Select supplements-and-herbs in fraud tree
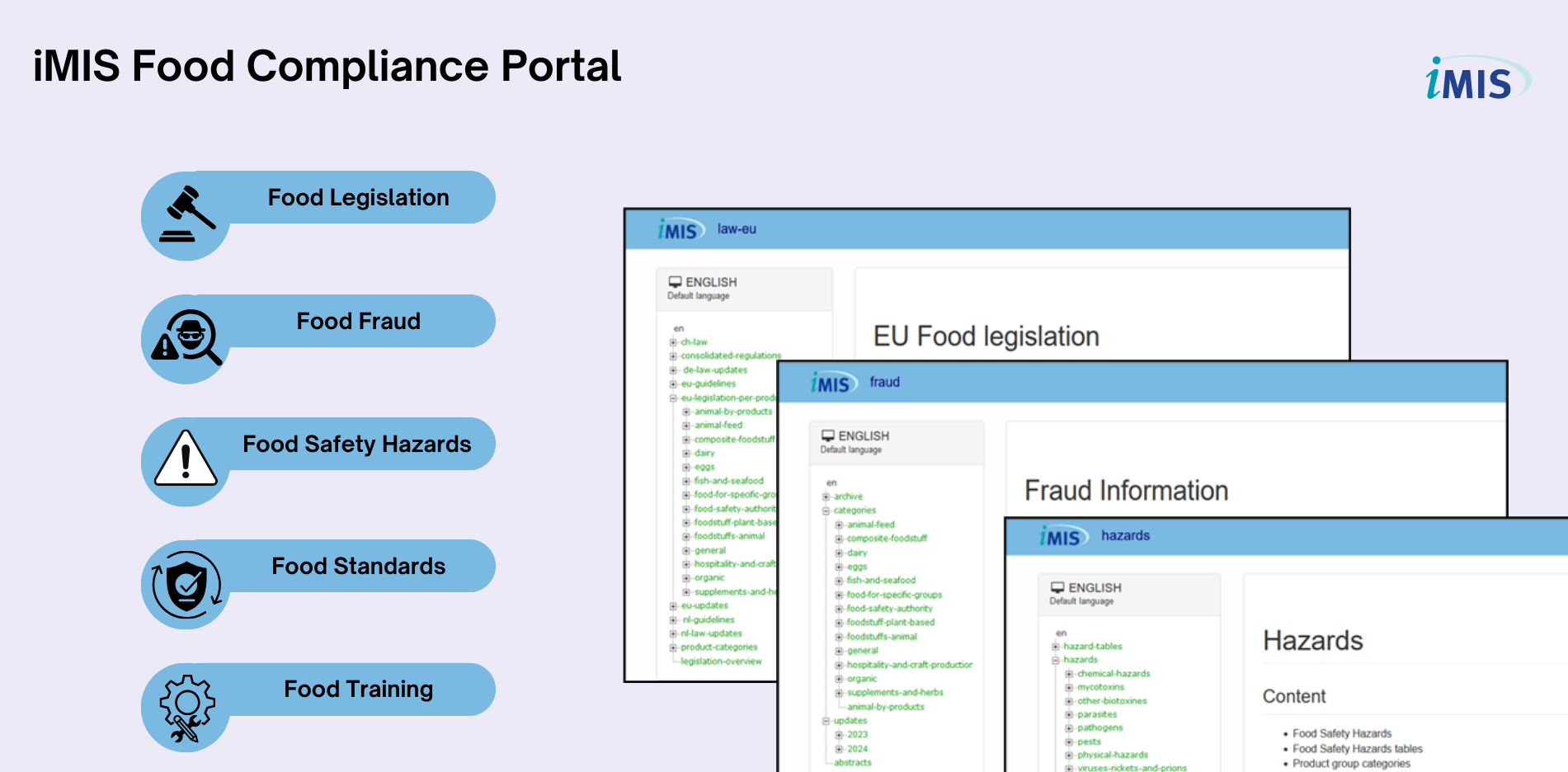1568x772 pixels. [x=895, y=693]
